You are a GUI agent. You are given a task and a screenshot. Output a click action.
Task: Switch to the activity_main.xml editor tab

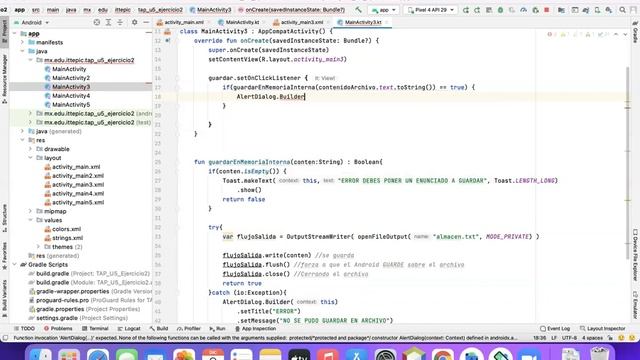coord(183,22)
